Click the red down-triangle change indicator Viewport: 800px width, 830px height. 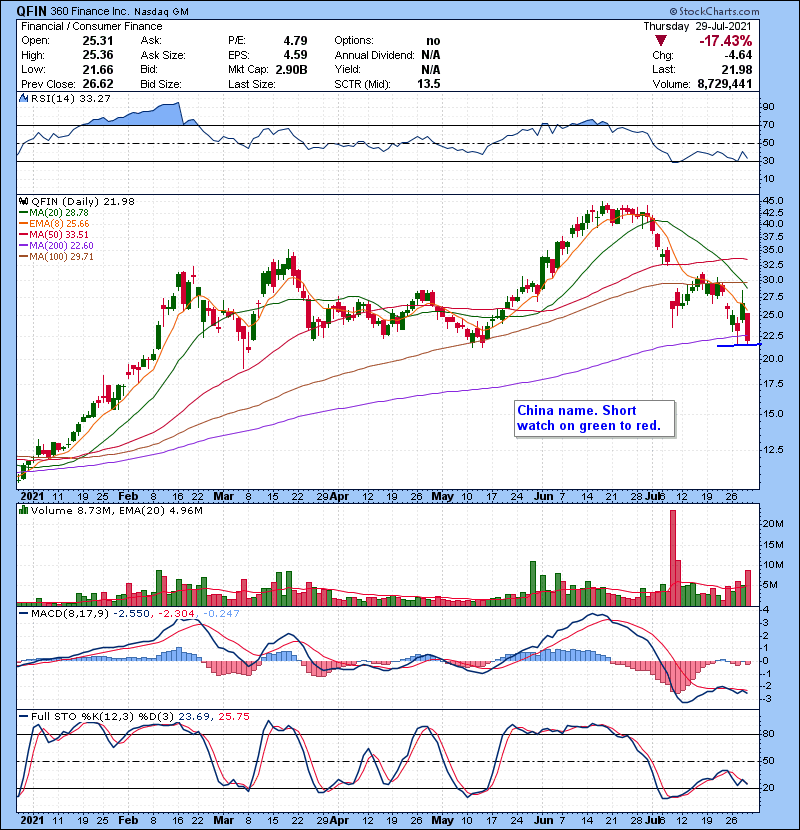click(660, 40)
